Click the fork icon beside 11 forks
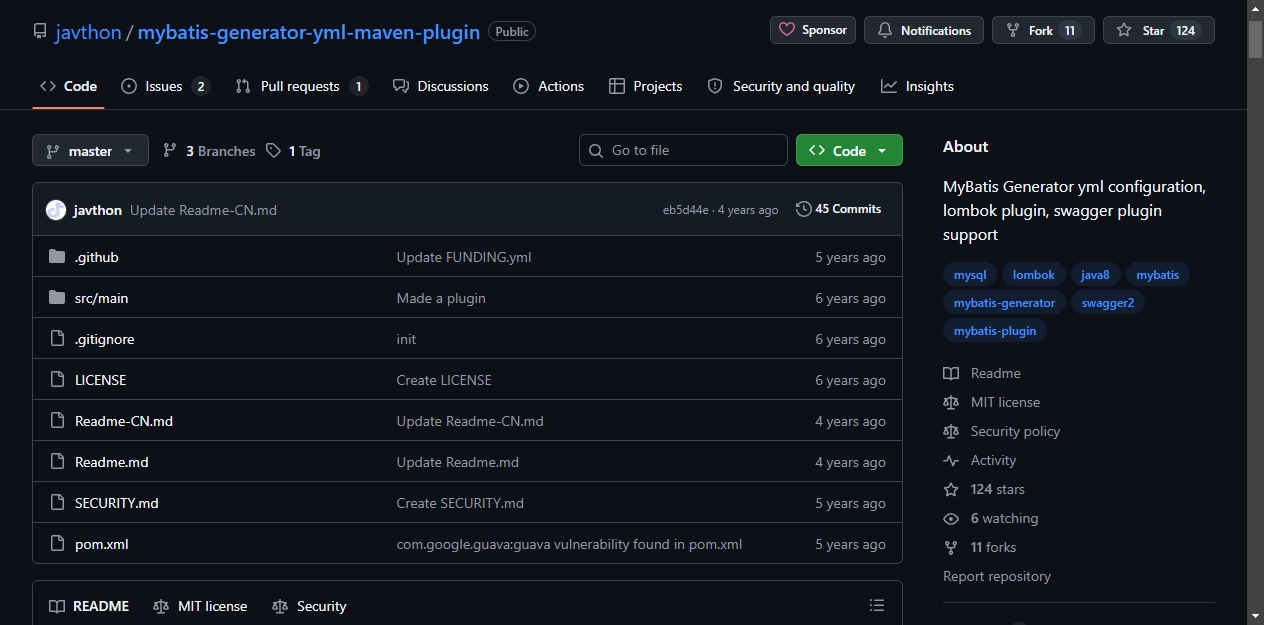Image resolution: width=1264 pixels, height=625 pixels. [x=951, y=547]
